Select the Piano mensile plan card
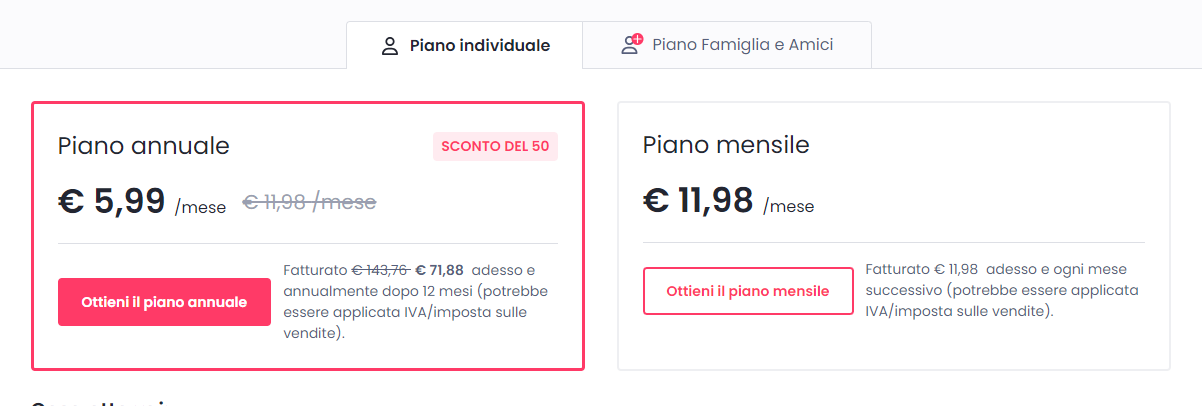This screenshot has height=406, width=1202. (x=894, y=236)
